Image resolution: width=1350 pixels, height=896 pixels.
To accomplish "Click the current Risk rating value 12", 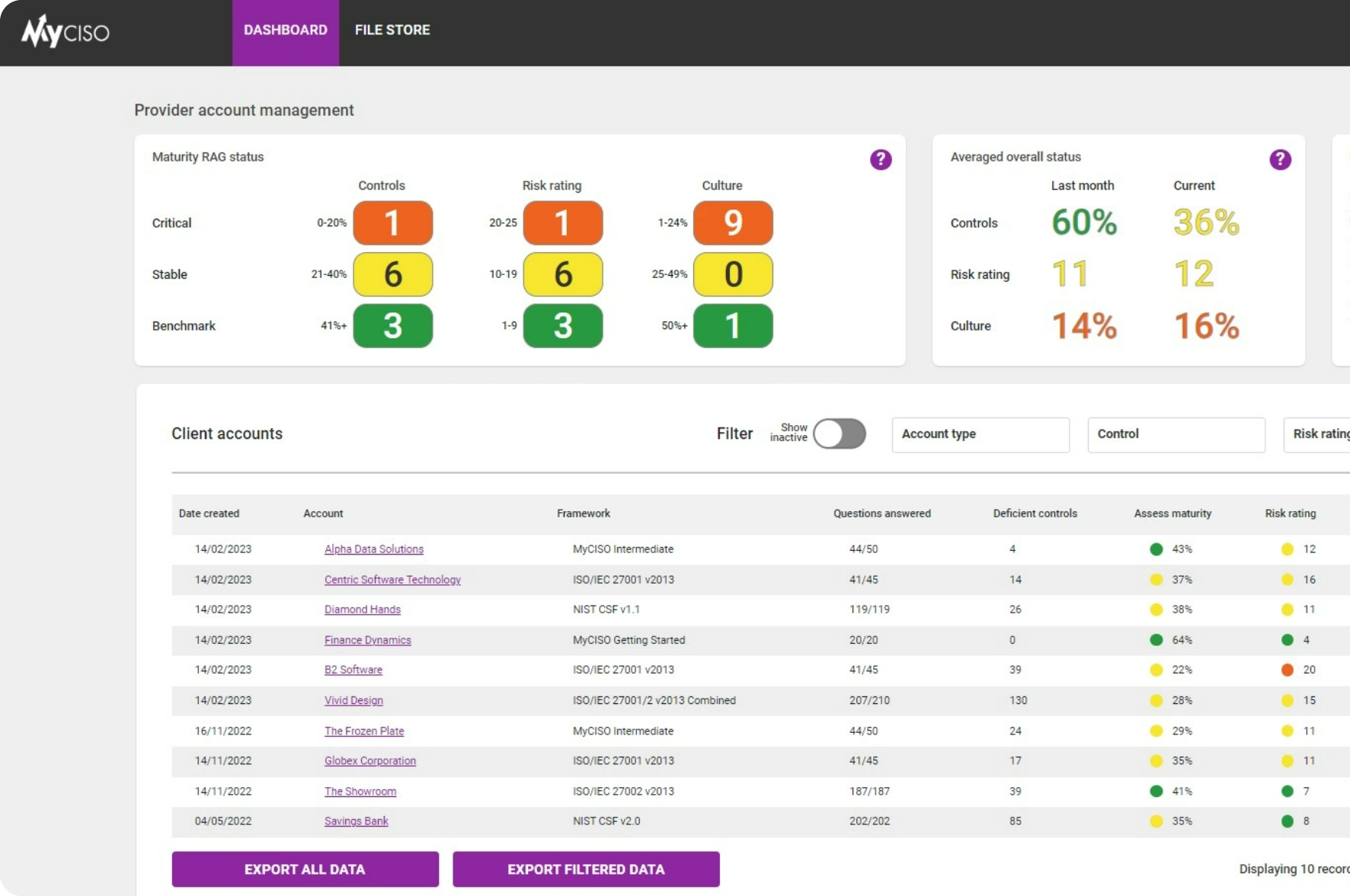I will pyautogui.click(x=1194, y=274).
